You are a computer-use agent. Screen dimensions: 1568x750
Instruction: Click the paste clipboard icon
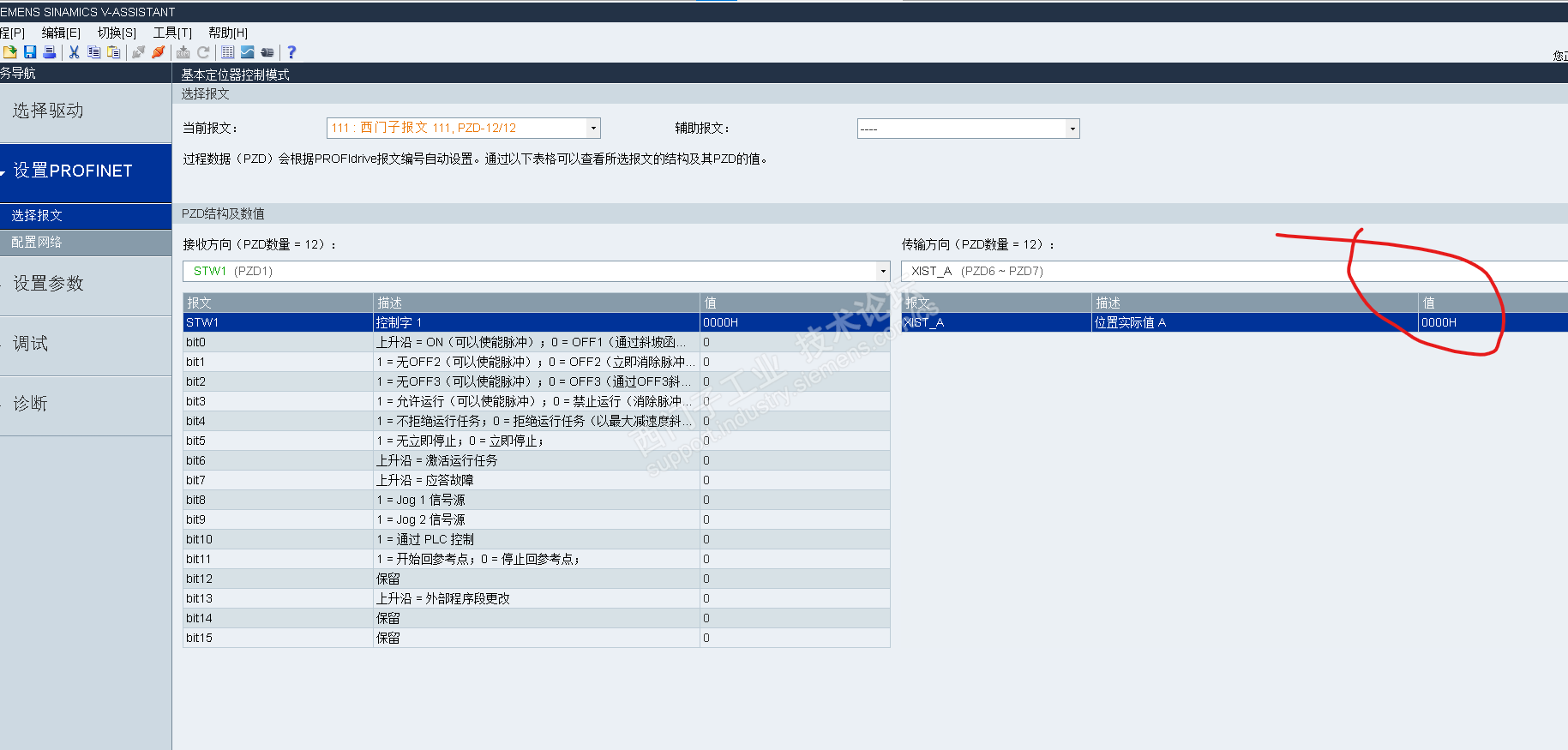pyautogui.click(x=113, y=52)
